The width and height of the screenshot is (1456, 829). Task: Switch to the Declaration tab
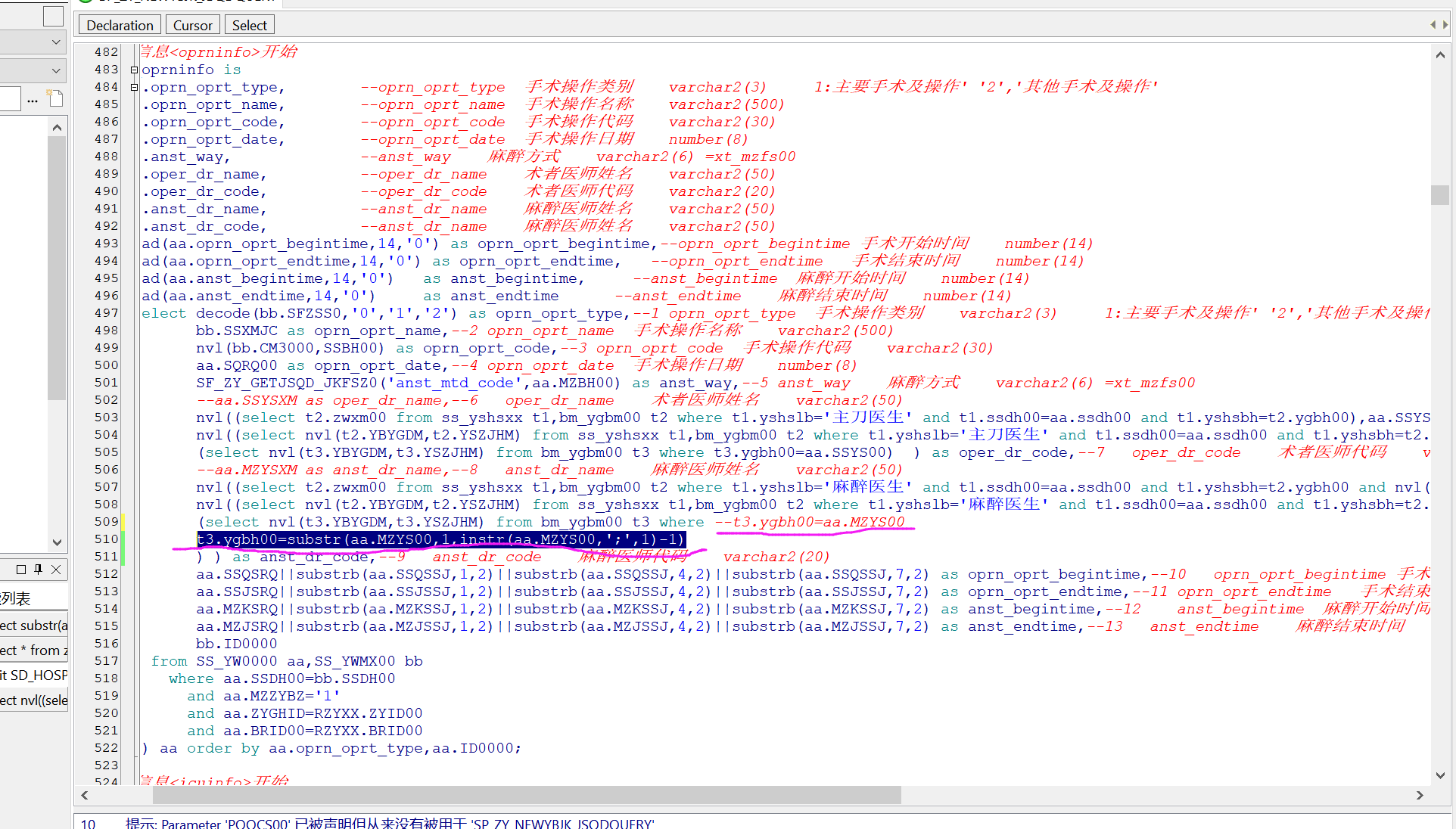tap(120, 25)
